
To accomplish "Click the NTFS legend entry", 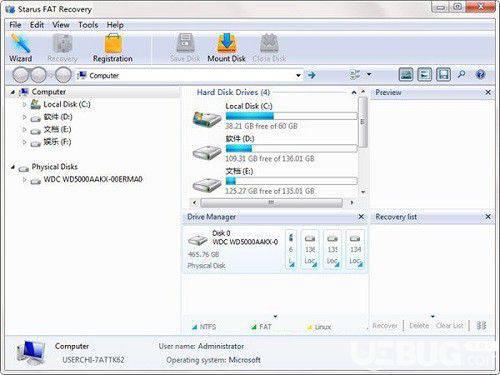I will point(204,327).
